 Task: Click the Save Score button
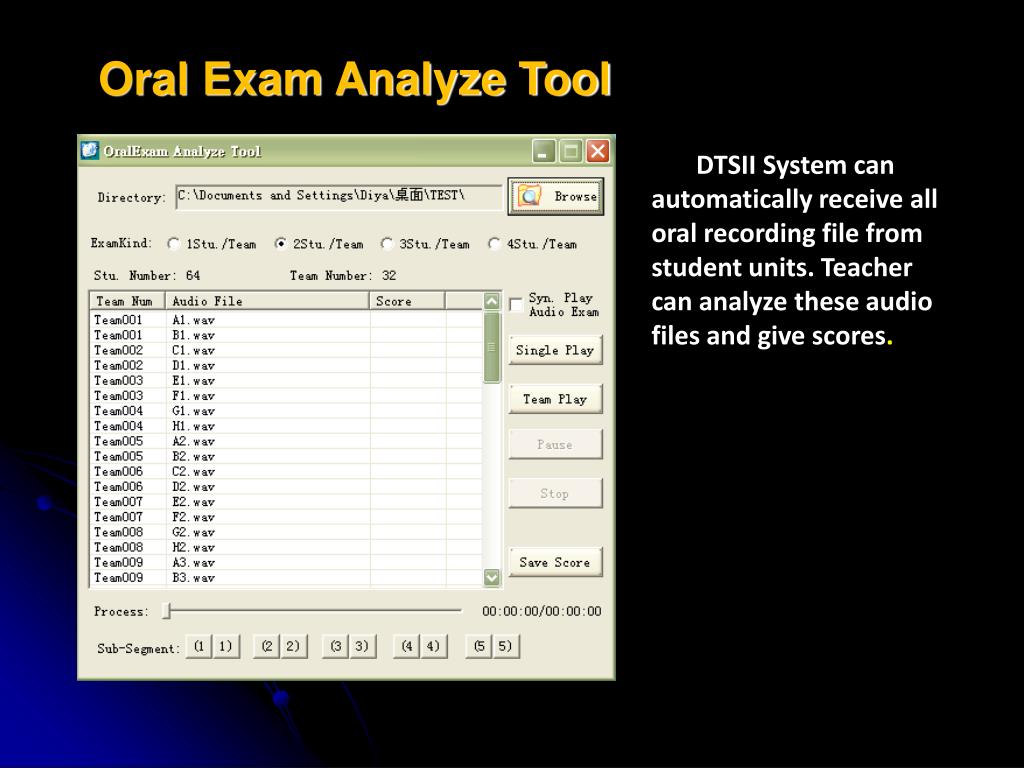coord(555,562)
